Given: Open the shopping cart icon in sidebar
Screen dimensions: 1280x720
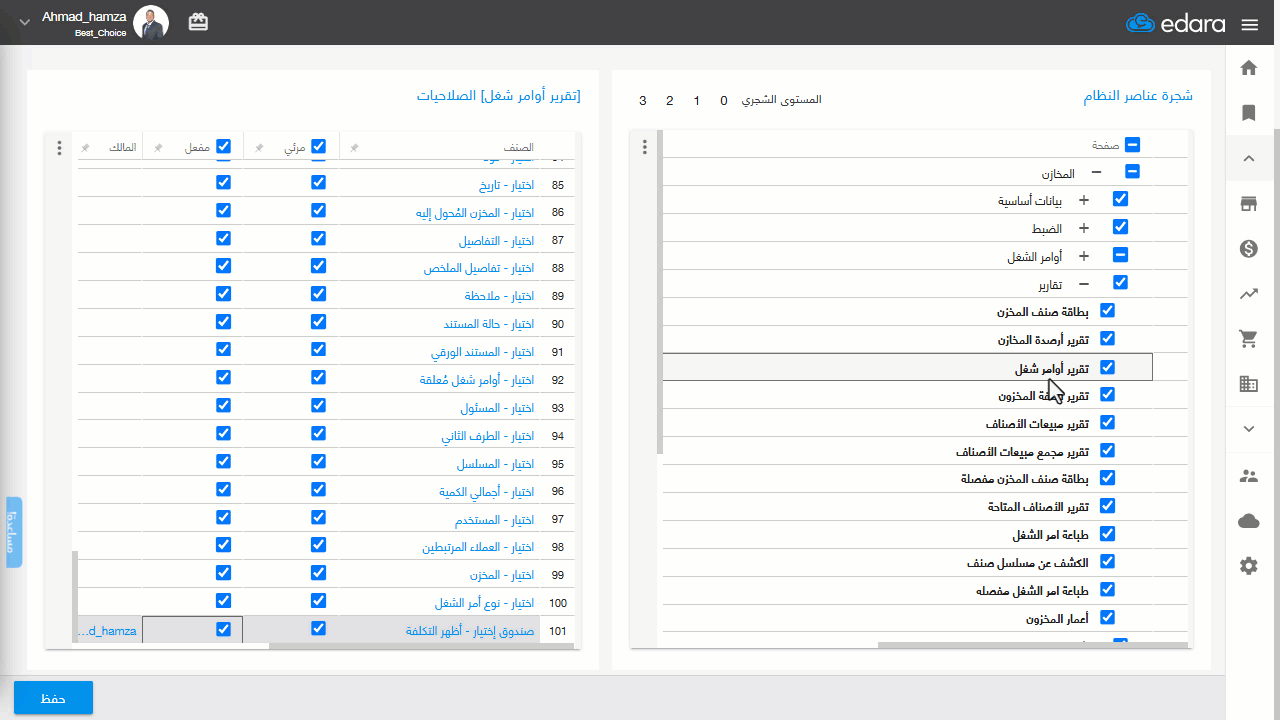Looking at the screenshot, I should [x=1248, y=339].
